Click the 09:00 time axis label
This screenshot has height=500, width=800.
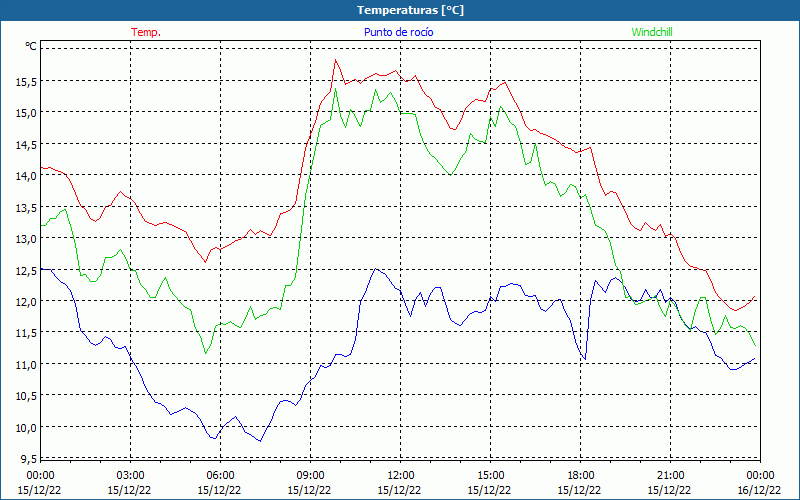310,476
